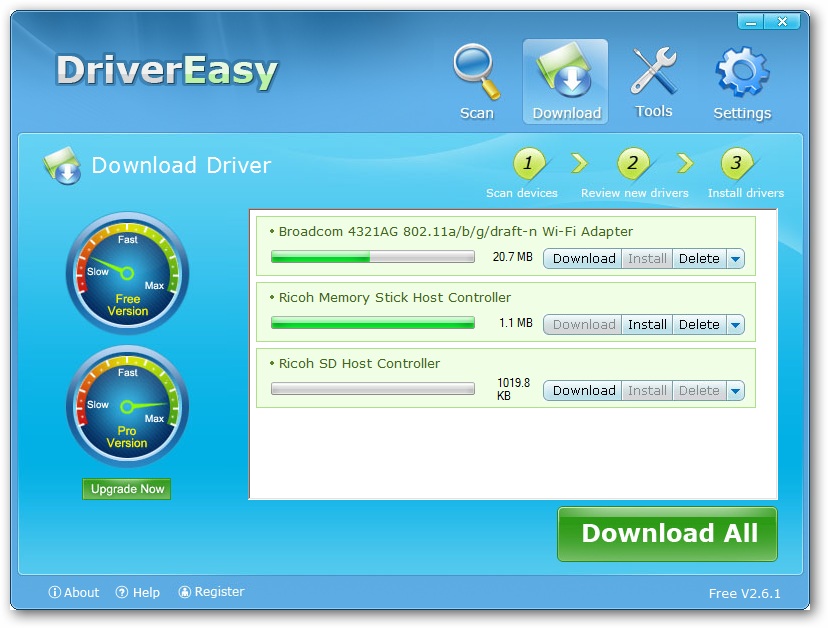The width and height of the screenshot is (828, 628).
Task: Switch to the Settings tab label
Action: pos(742,113)
